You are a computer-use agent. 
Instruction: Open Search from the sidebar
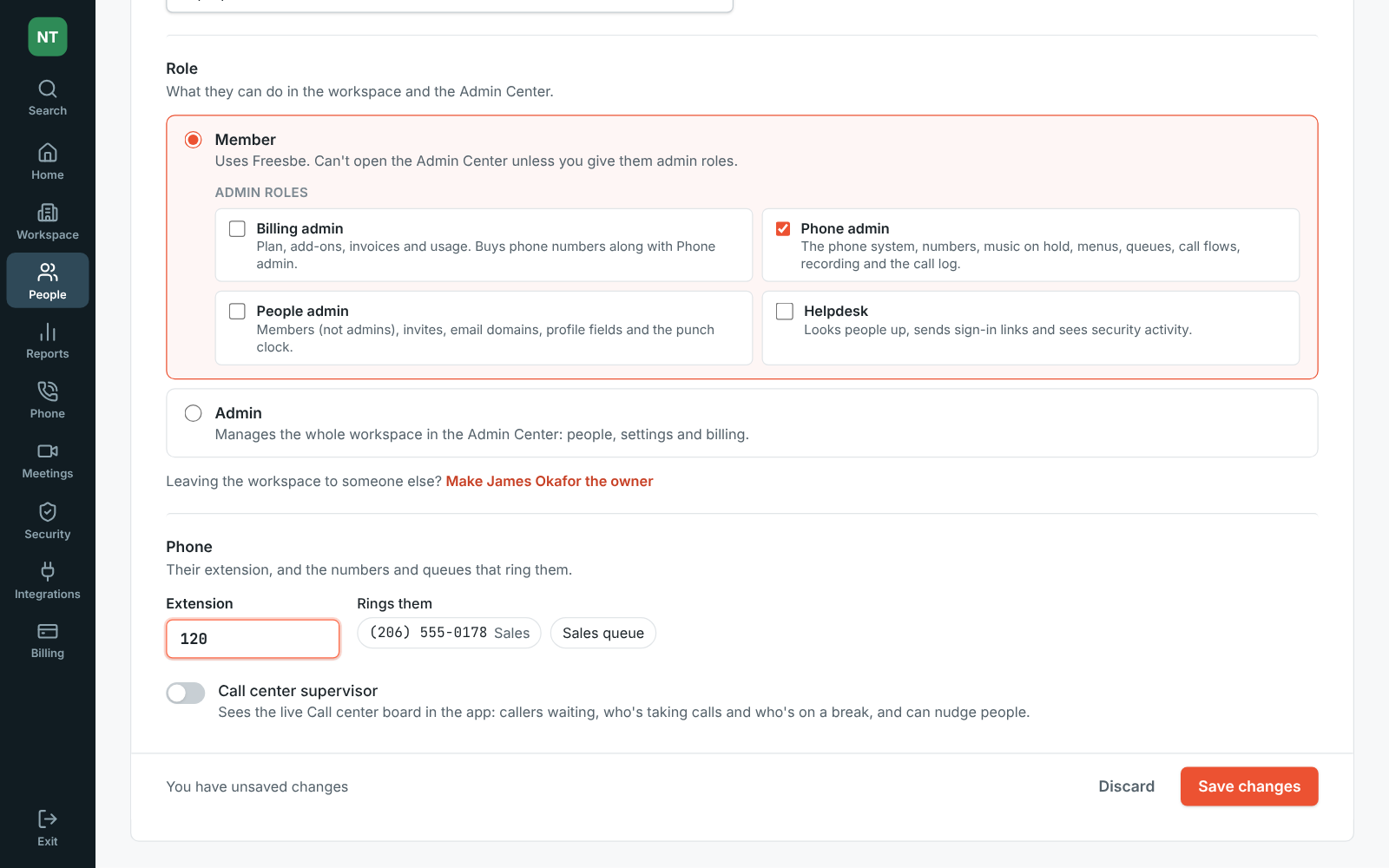click(x=48, y=98)
